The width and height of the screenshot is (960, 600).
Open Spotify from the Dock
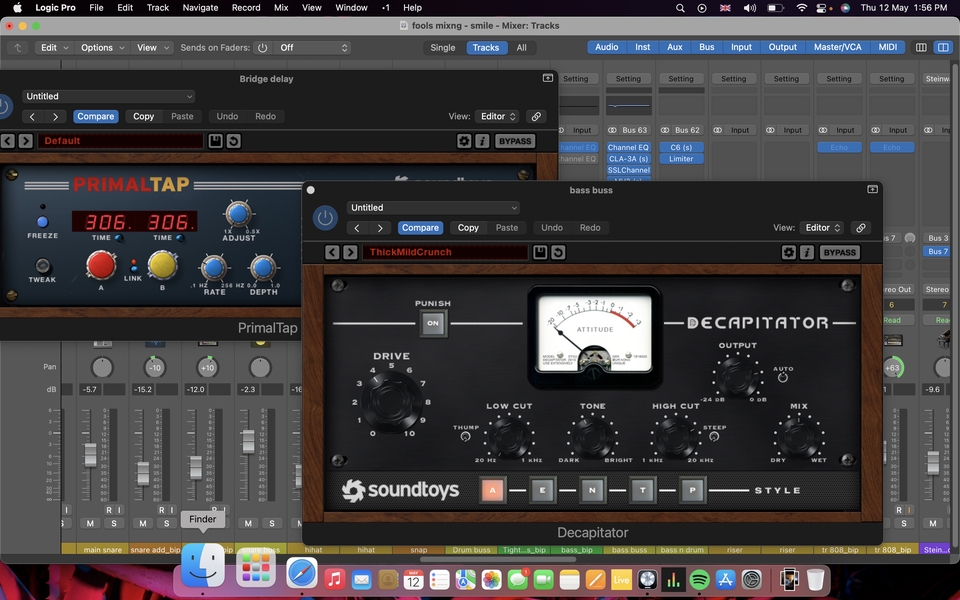click(699, 579)
